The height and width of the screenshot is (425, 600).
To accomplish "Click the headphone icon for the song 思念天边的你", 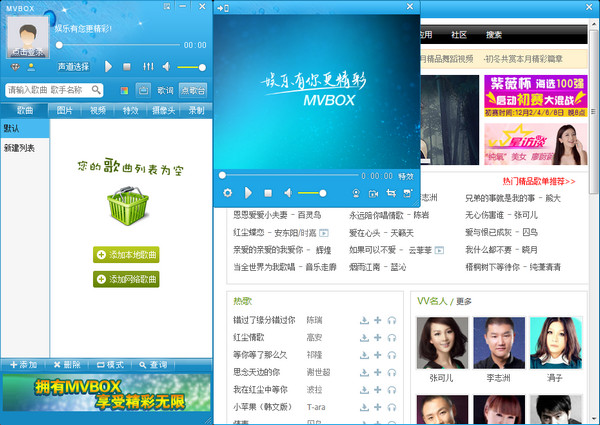I will [x=392, y=372].
